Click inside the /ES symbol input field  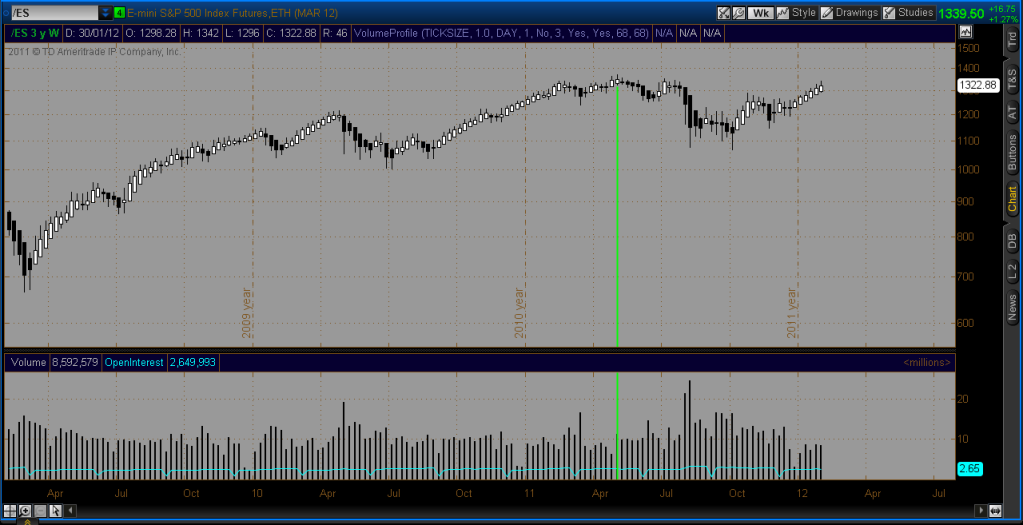[x=50, y=13]
